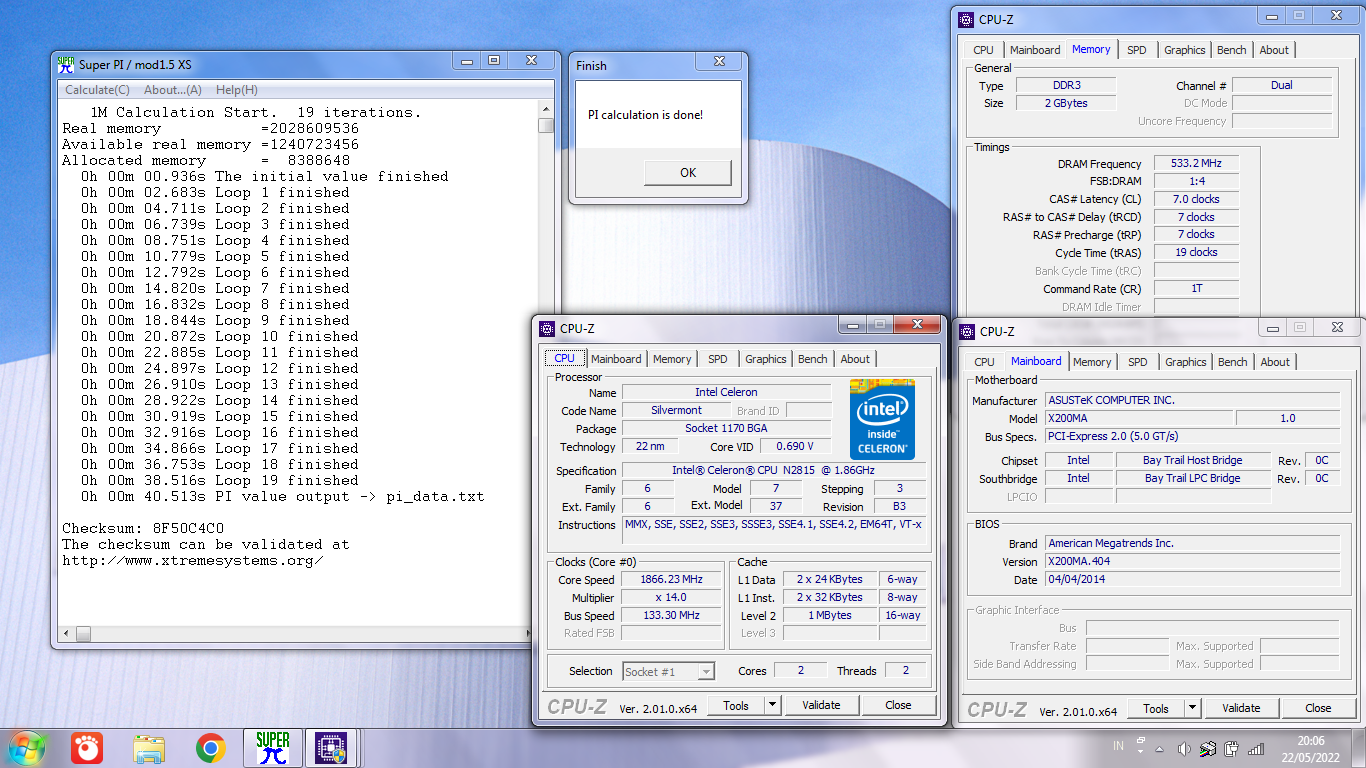Select Memory tab in the CPU window

[x=672, y=359]
